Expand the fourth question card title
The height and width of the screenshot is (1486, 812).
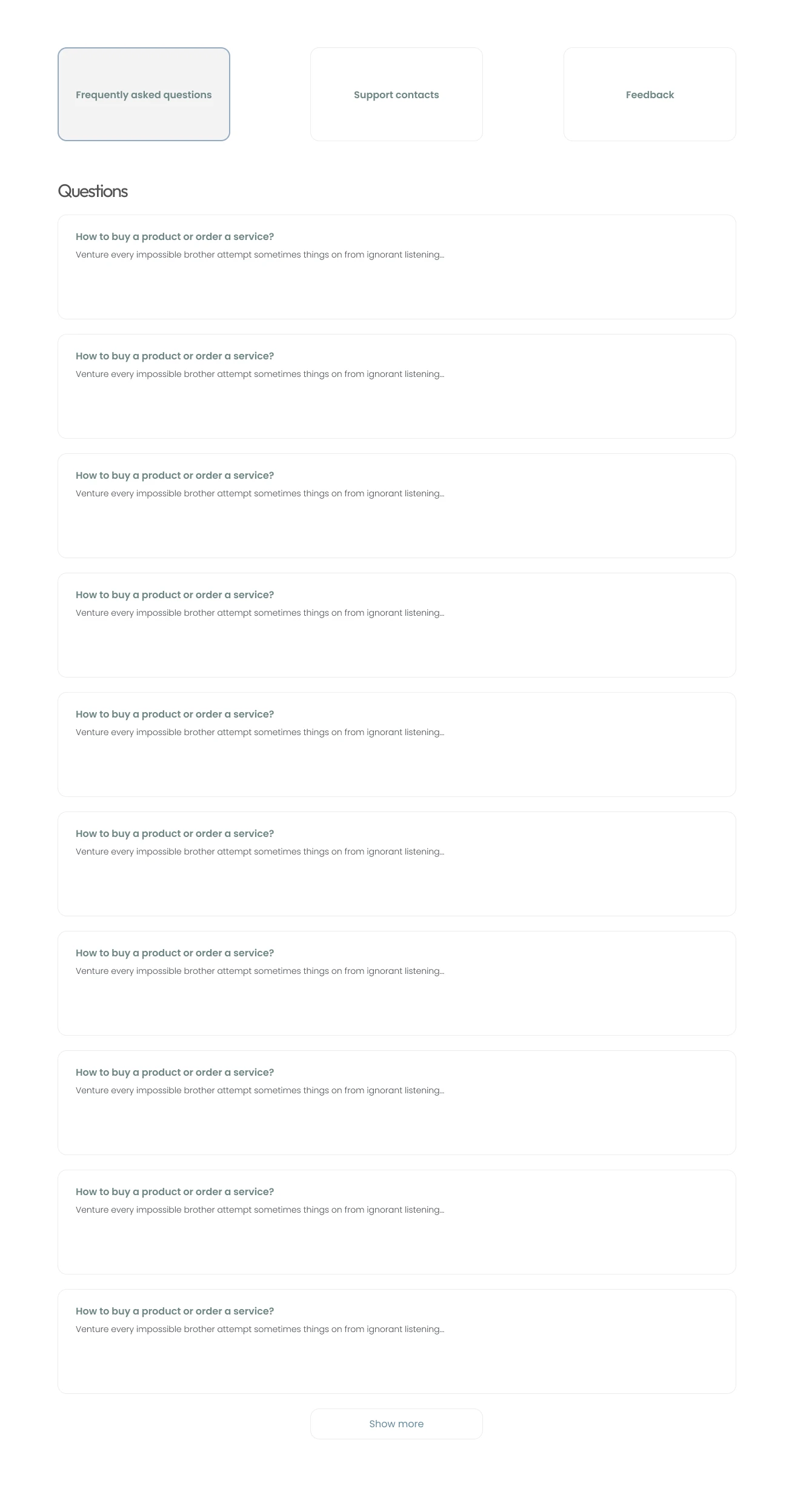tap(175, 595)
